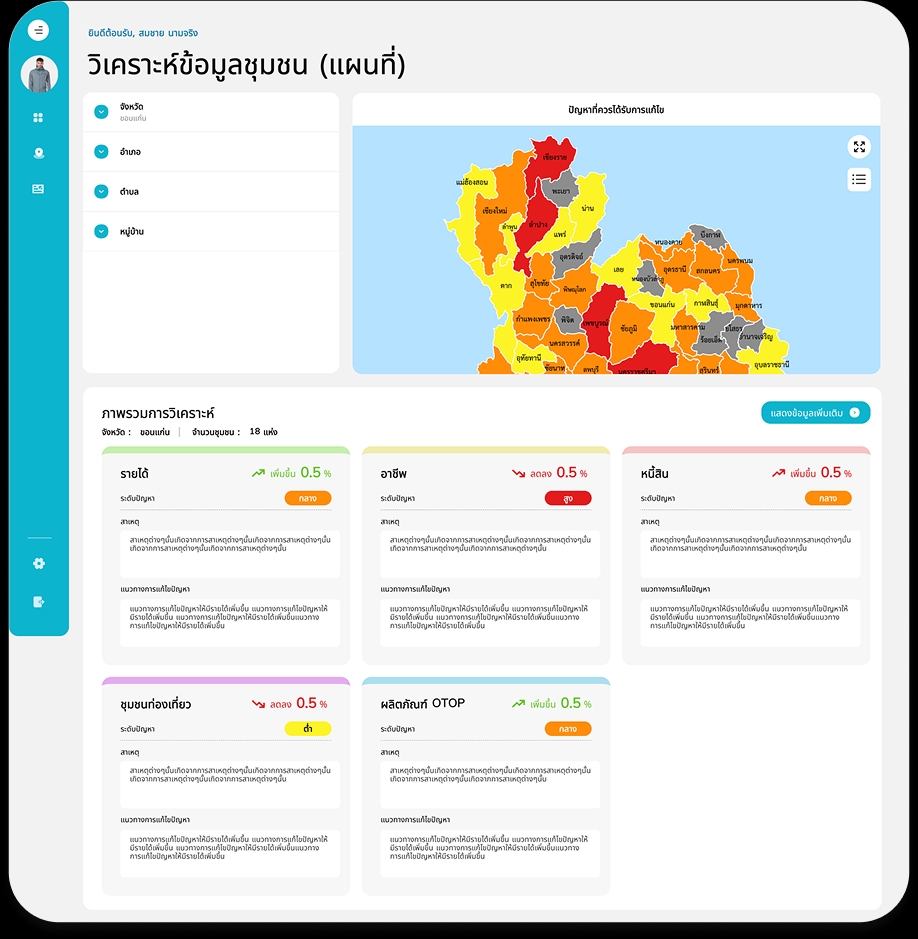Select เชียงราย province on the map
918x939 pixels.
point(554,157)
